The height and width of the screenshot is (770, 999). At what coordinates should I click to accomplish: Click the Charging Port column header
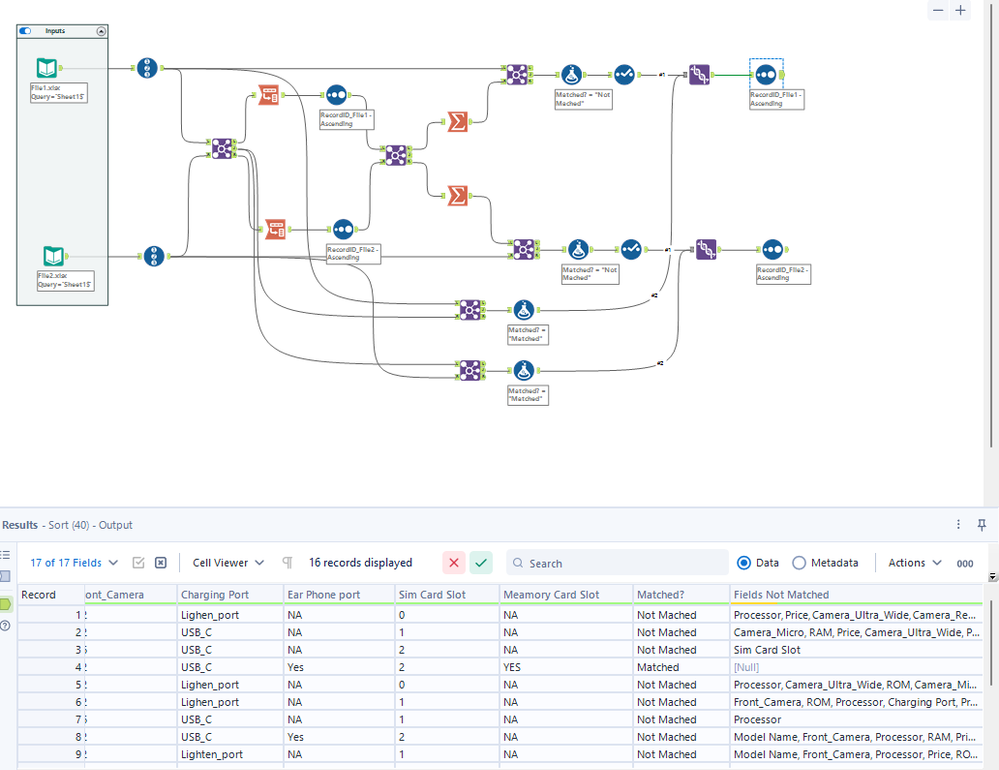[230, 595]
